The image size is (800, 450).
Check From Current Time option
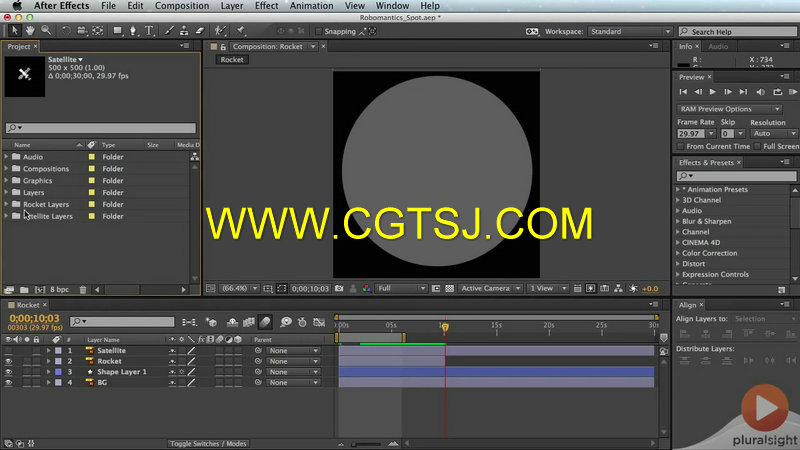pyautogui.click(x=680, y=146)
